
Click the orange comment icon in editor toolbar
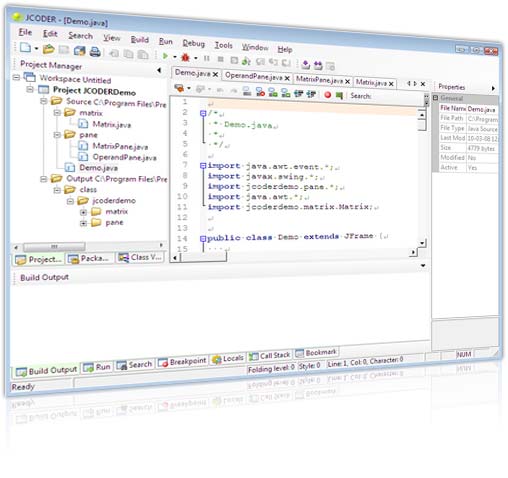[x=179, y=88]
